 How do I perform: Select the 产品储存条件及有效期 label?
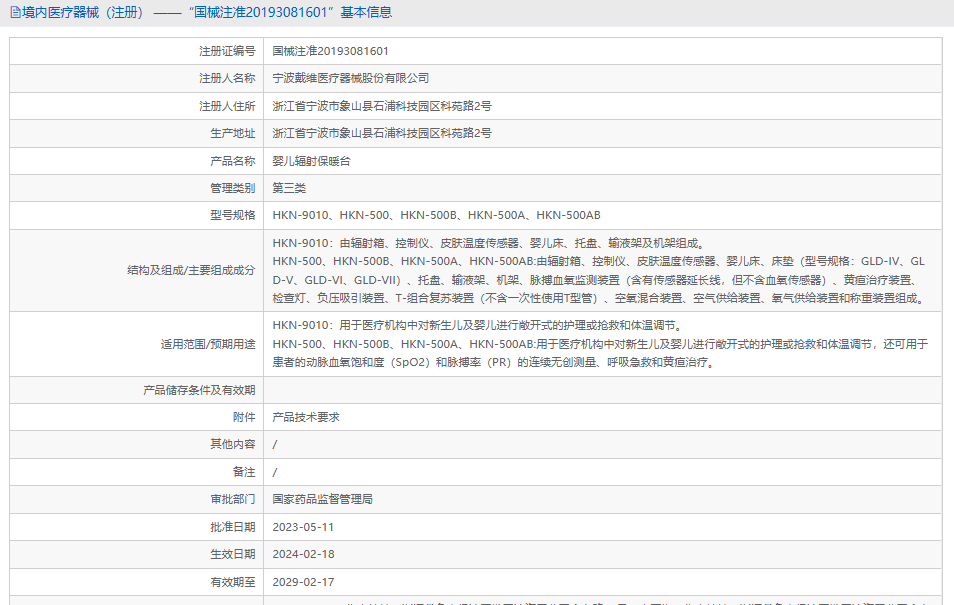coord(199,390)
